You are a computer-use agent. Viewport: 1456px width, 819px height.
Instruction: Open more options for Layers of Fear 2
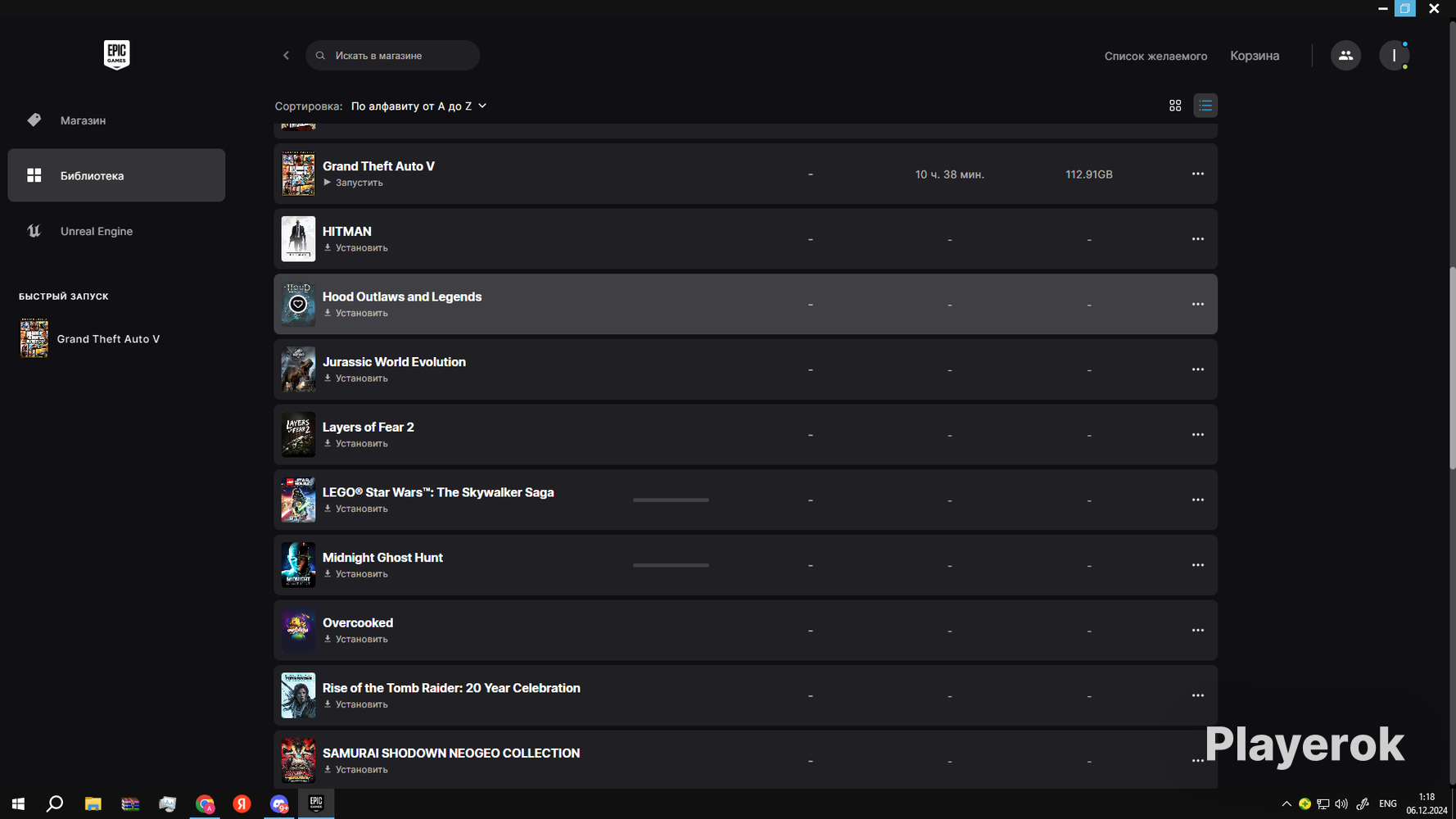click(1198, 435)
